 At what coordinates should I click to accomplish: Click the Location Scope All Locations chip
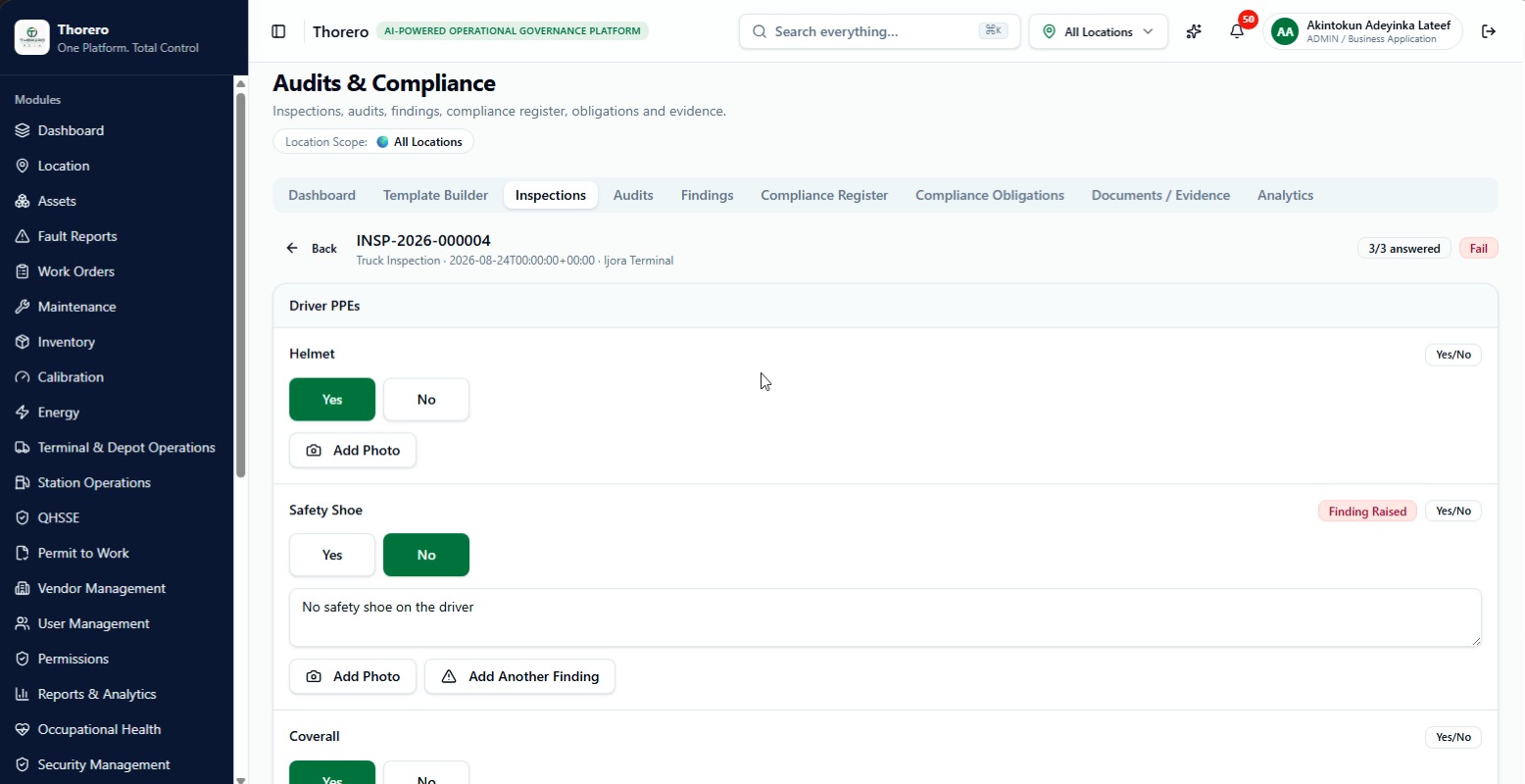[373, 142]
